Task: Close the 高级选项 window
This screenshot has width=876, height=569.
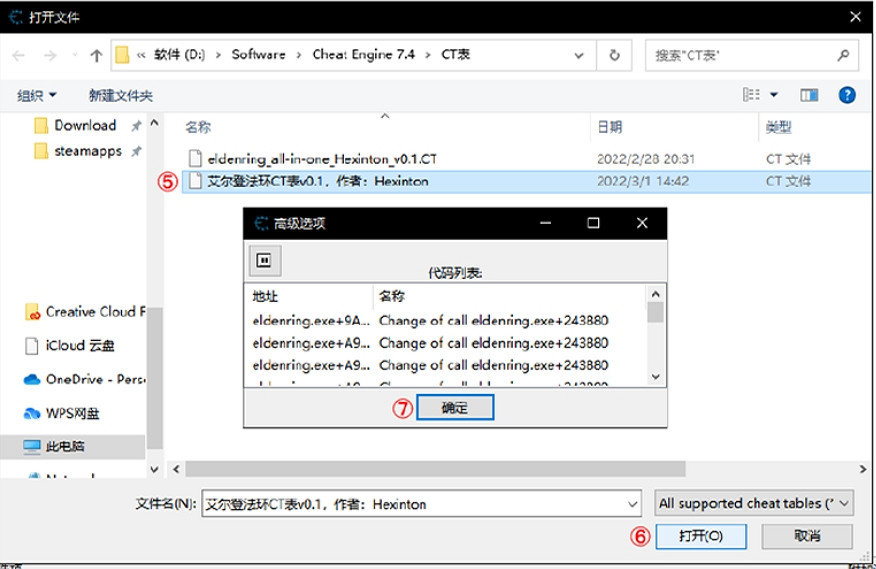Action: click(x=642, y=223)
